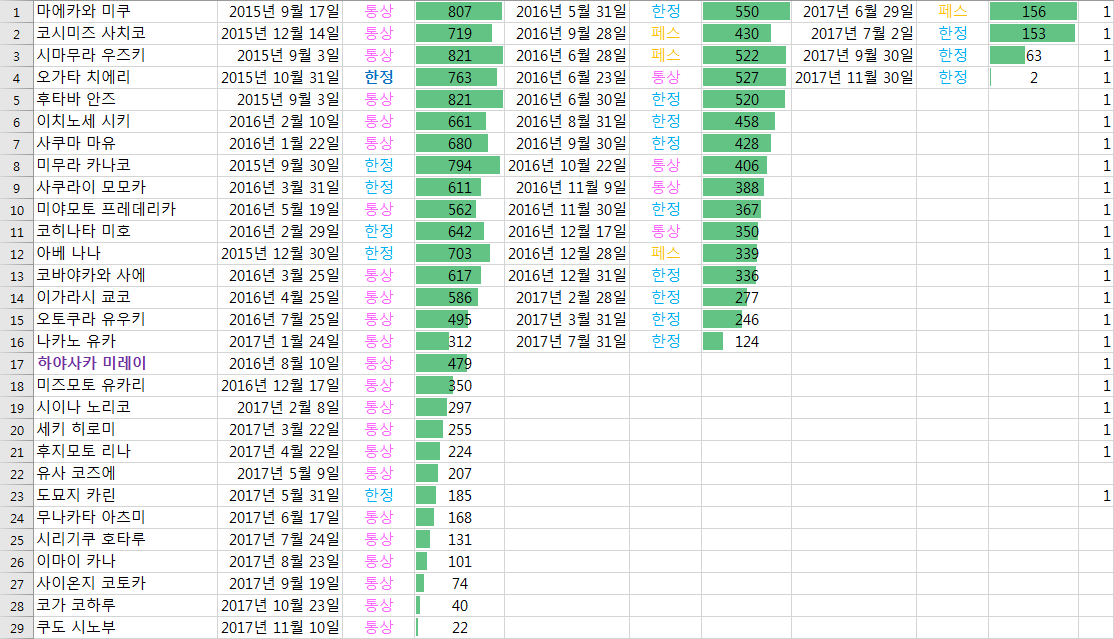The image size is (1114, 639).
Task: Select row header 1
Action: click(x=16, y=11)
